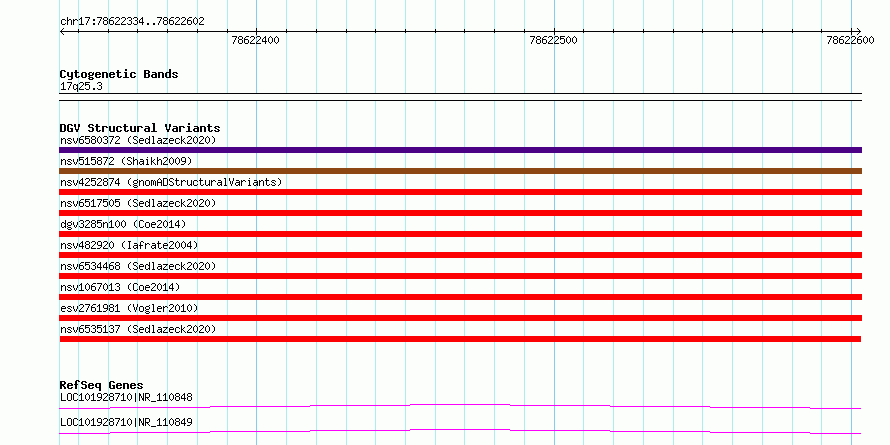Click the cytogenetic band 17q25.3 line
The width and height of the screenshot is (890, 445).
tap(460, 97)
